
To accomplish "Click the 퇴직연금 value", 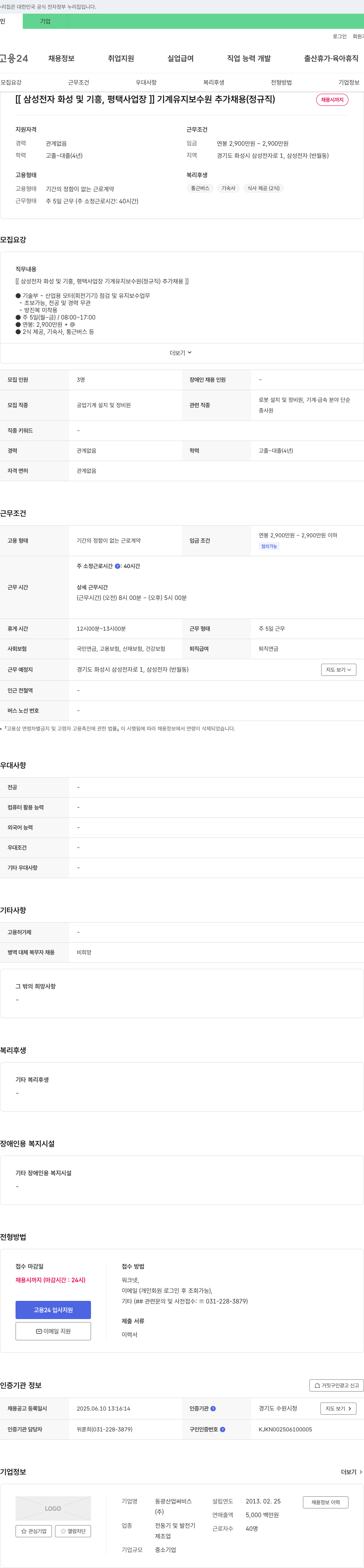I will point(268,649).
